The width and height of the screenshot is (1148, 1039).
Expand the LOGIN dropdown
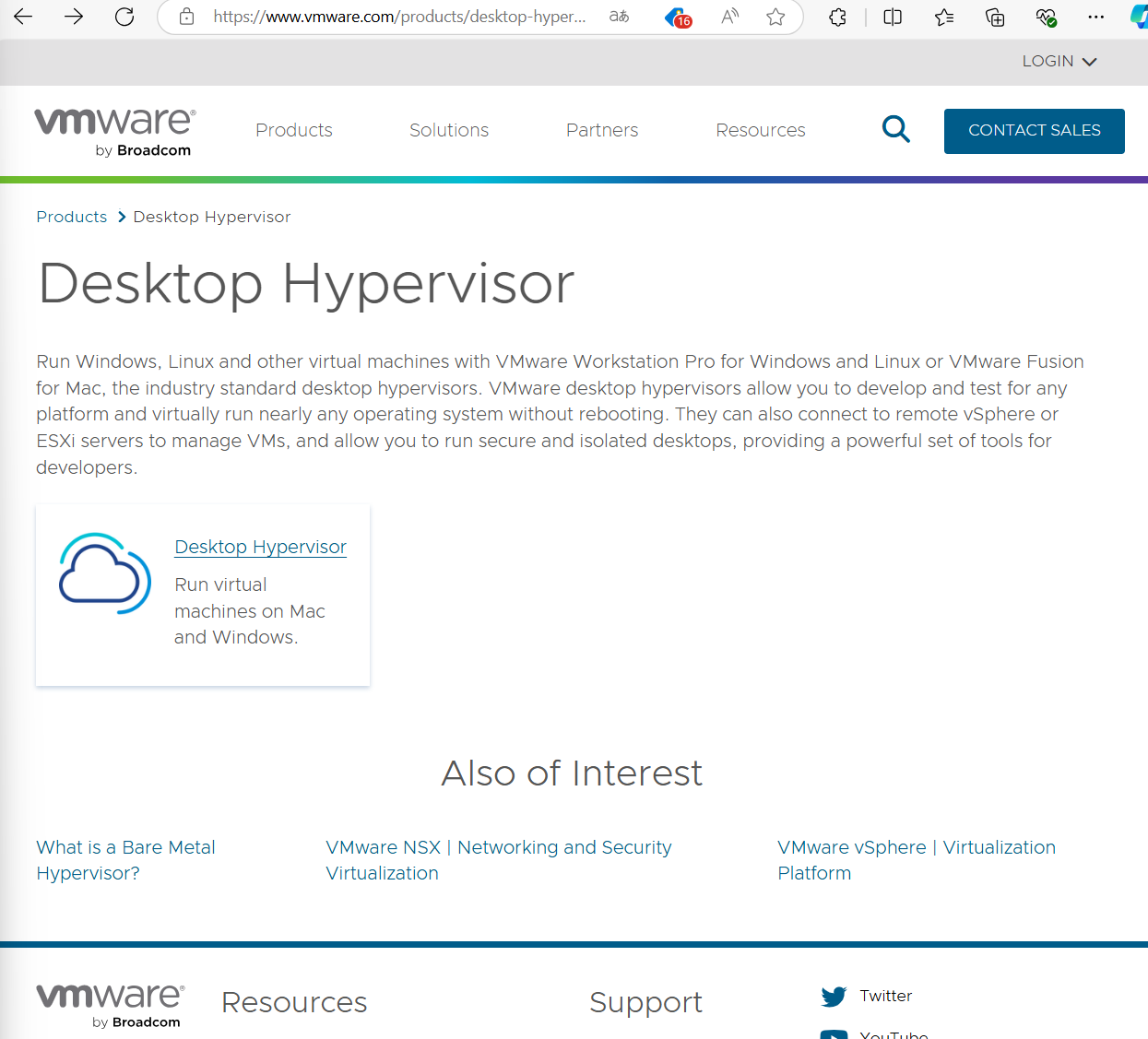1059,61
